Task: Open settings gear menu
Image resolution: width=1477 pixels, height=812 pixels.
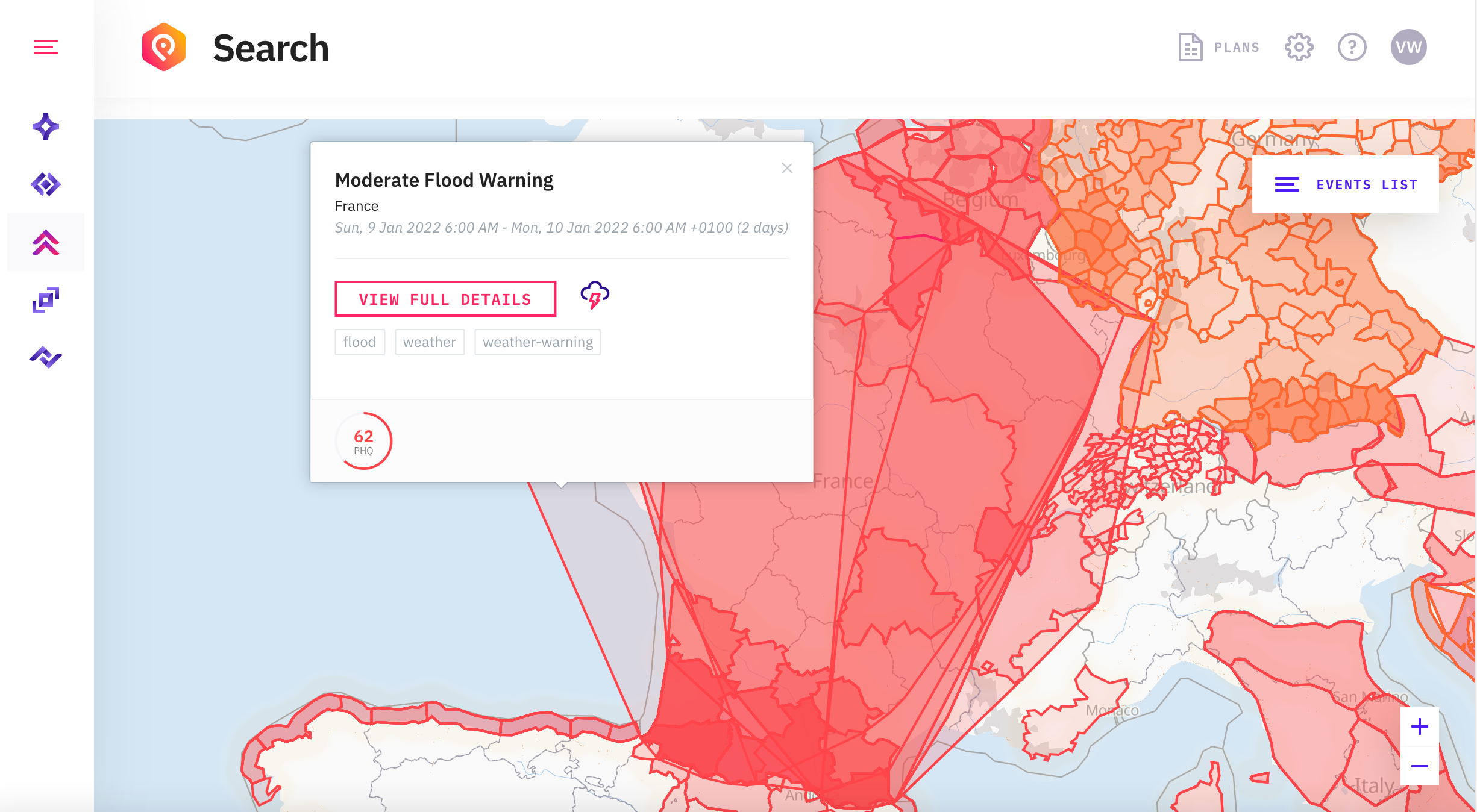Action: pos(1298,47)
